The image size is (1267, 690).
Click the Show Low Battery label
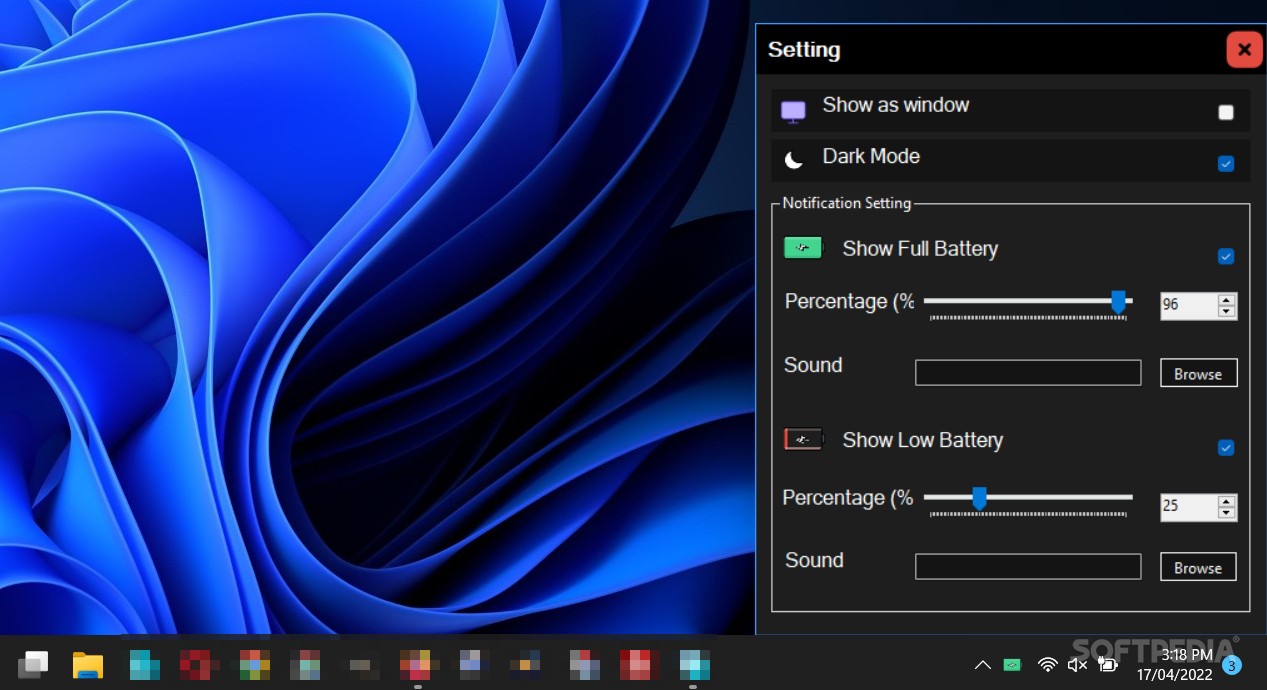pyautogui.click(x=922, y=440)
